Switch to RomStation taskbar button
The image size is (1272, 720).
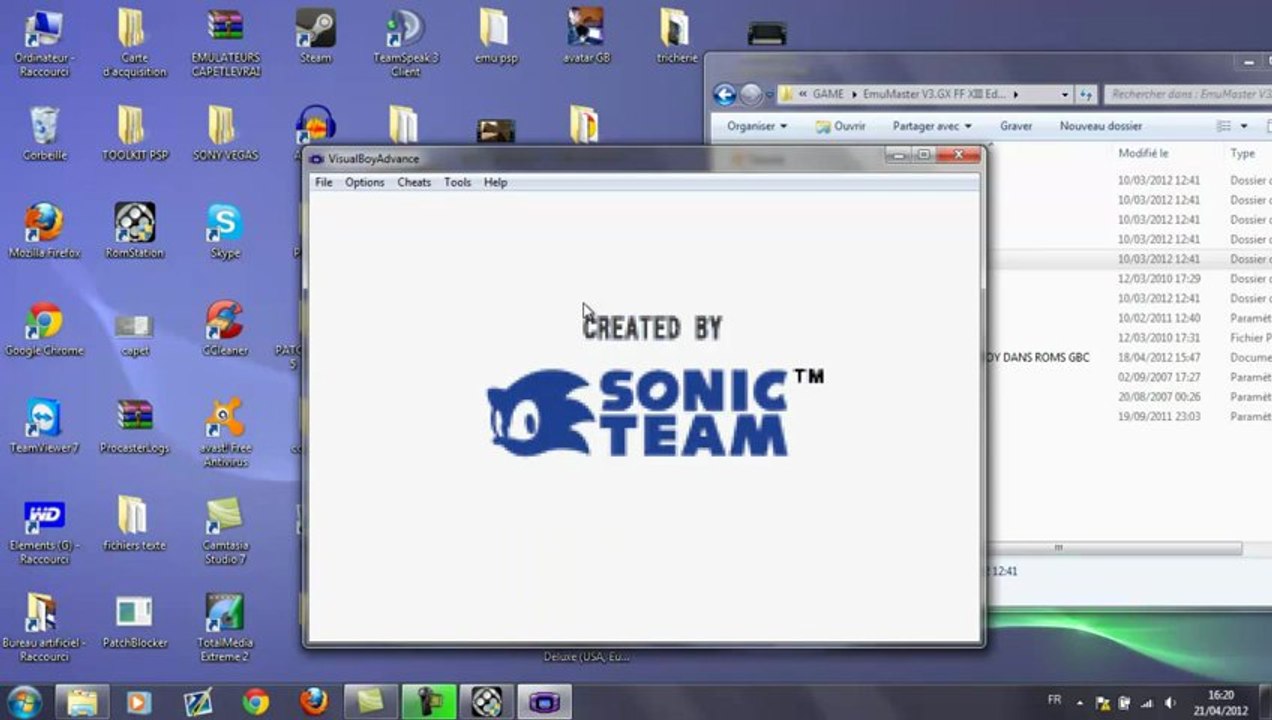click(x=487, y=701)
